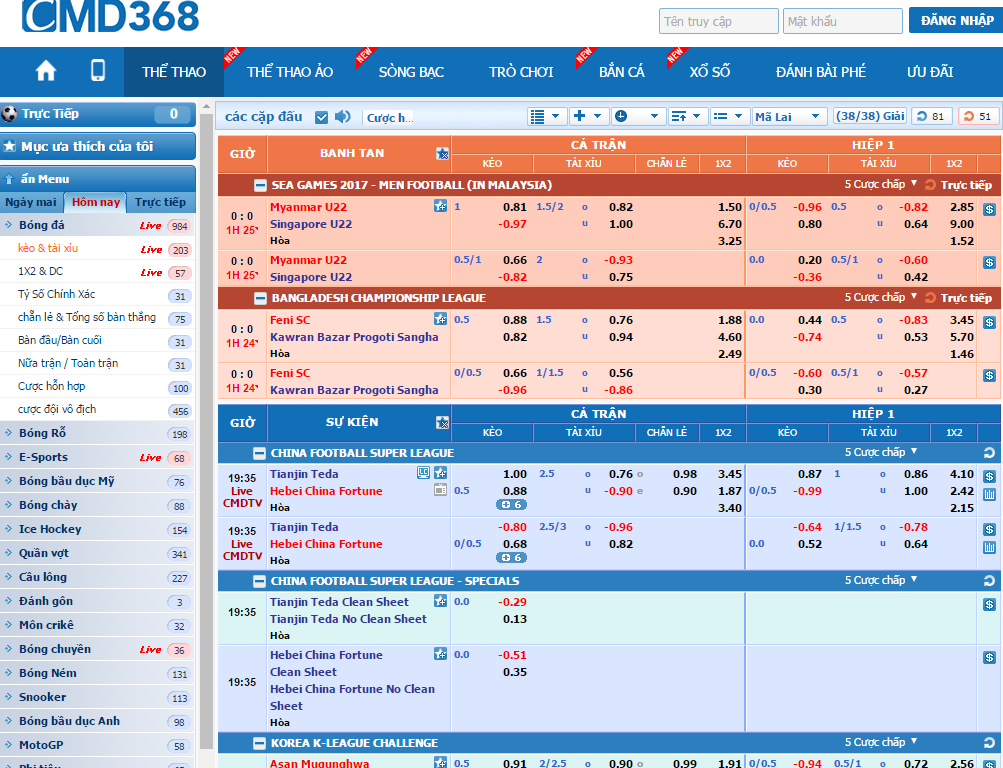Click the home icon in navigation bar
Image resolution: width=1003 pixels, height=768 pixels.
click(x=46, y=71)
